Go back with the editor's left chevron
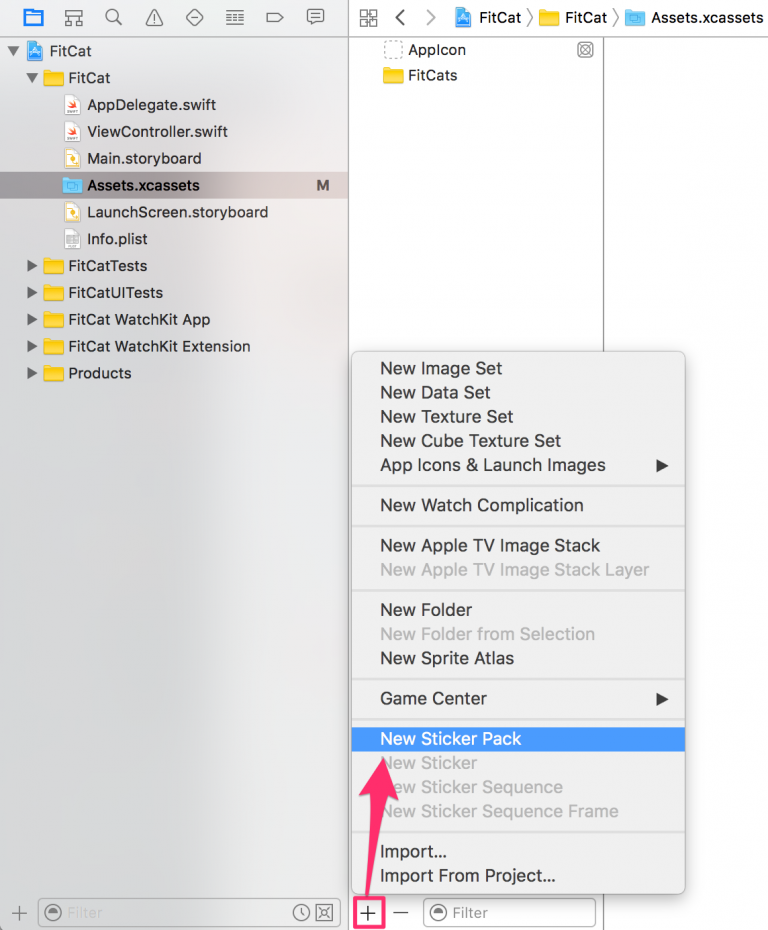Viewport: 768px width, 930px height. [x=400, y=17]
